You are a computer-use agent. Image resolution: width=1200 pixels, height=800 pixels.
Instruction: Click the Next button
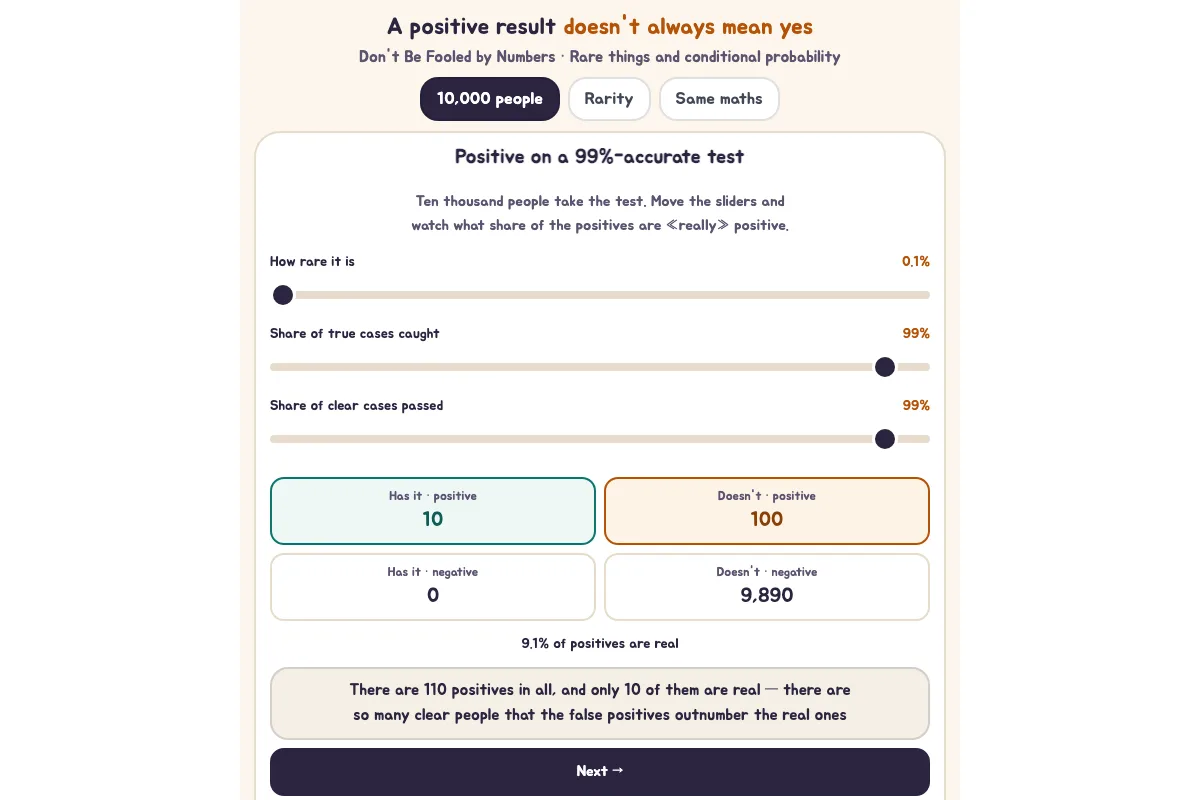[600, 772]
